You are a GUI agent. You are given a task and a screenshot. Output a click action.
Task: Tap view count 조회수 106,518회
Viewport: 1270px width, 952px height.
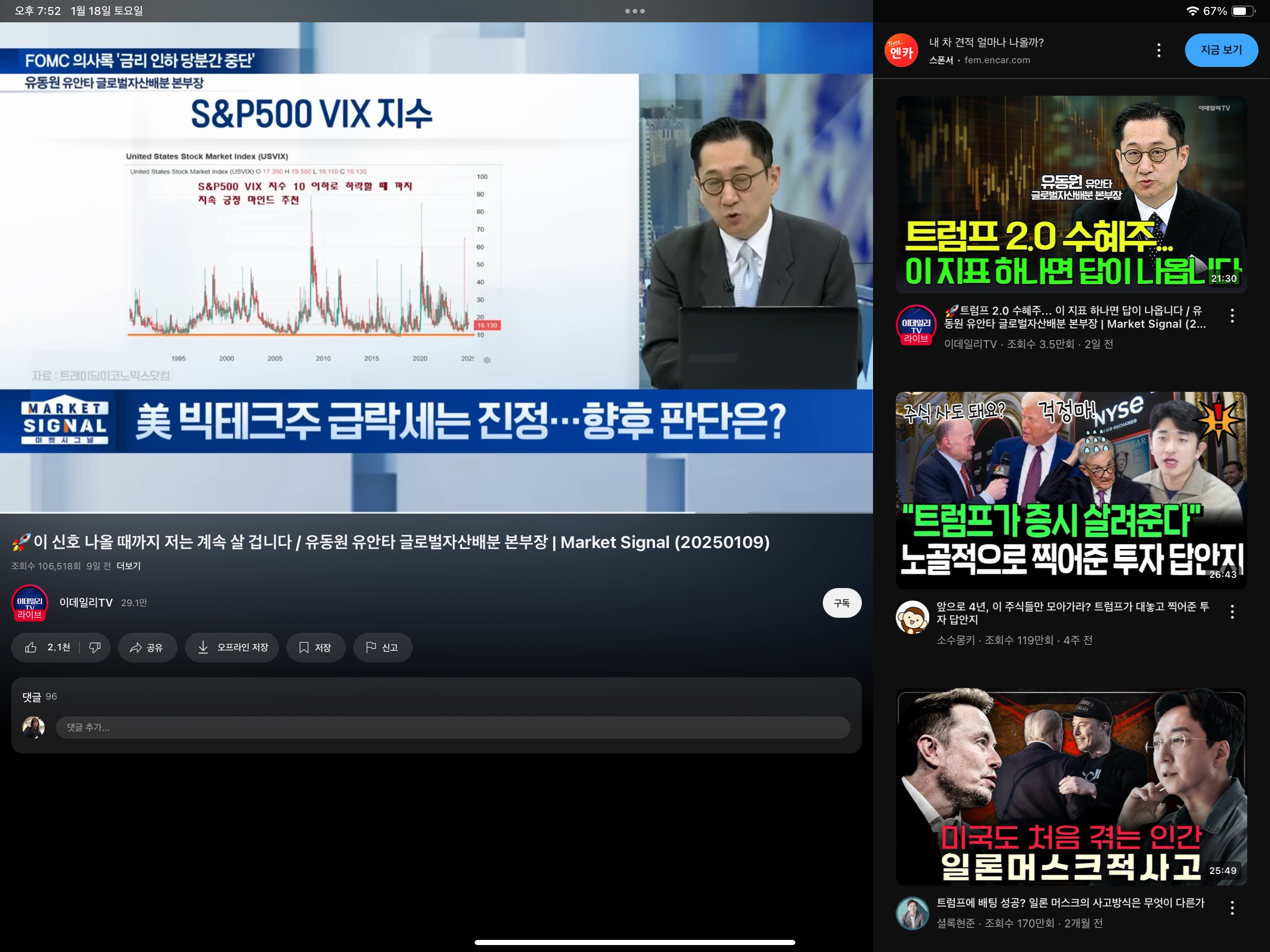coord(46,566)
